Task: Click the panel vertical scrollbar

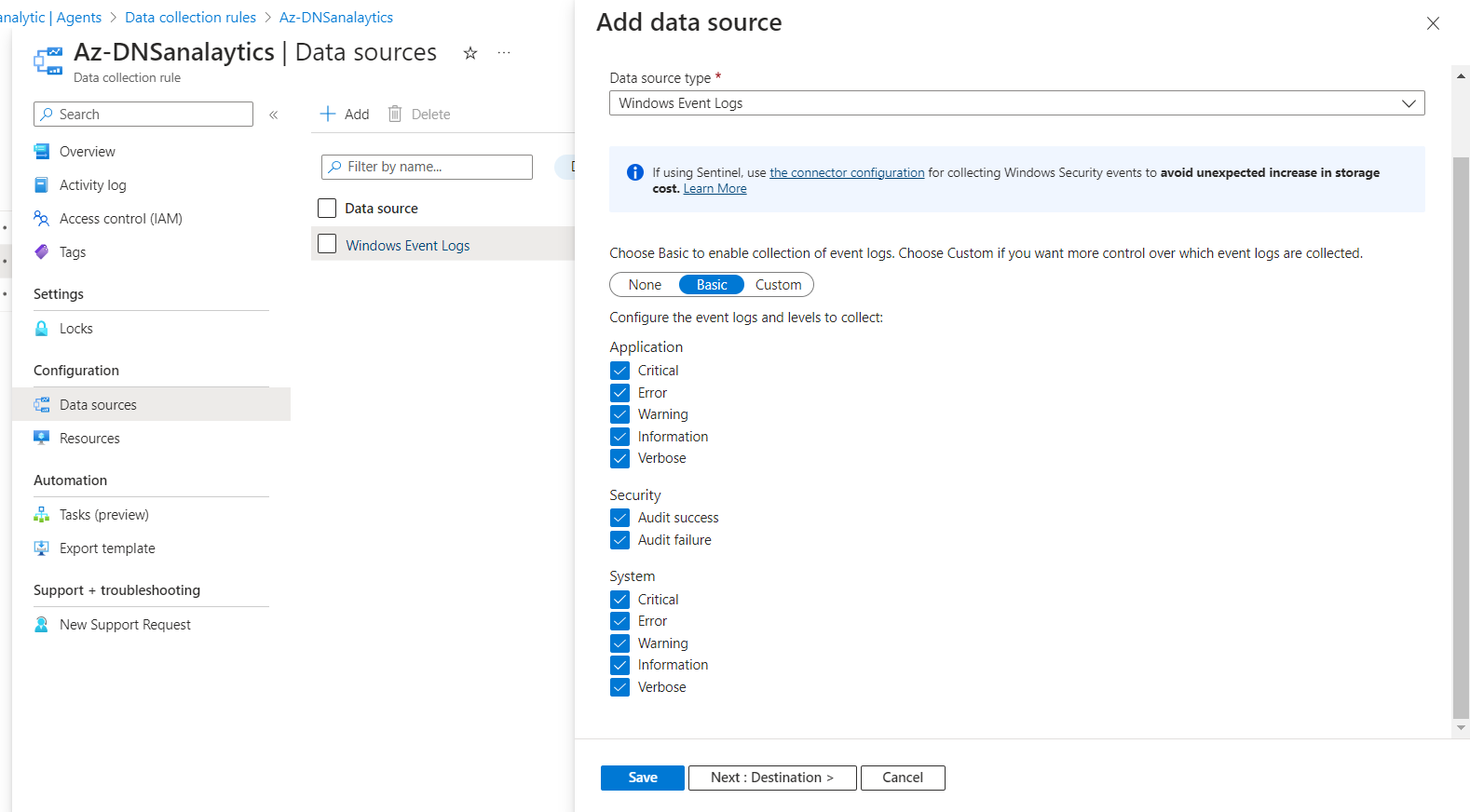Action: [1461, 438]
